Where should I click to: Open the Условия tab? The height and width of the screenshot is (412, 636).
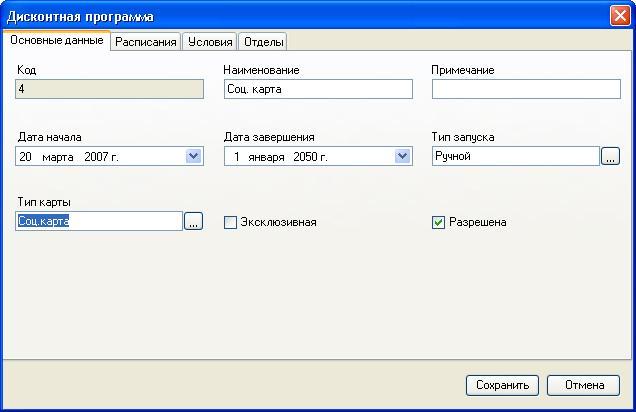click(210, 42)
